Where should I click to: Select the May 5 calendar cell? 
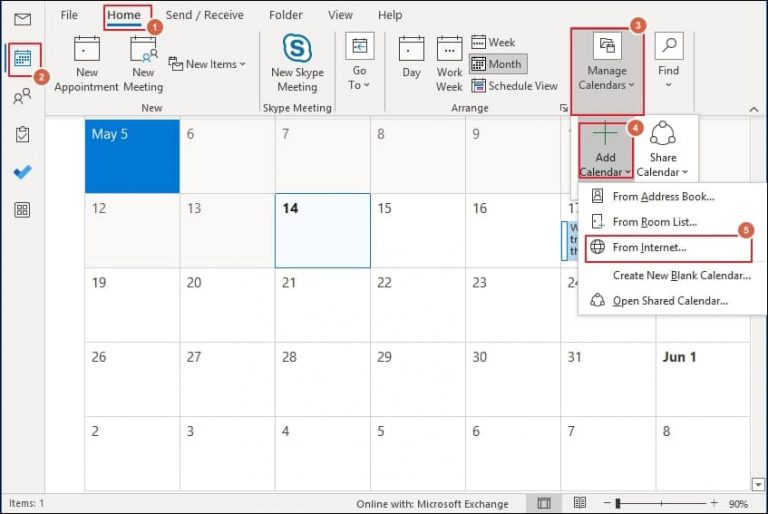pos(132,156)
